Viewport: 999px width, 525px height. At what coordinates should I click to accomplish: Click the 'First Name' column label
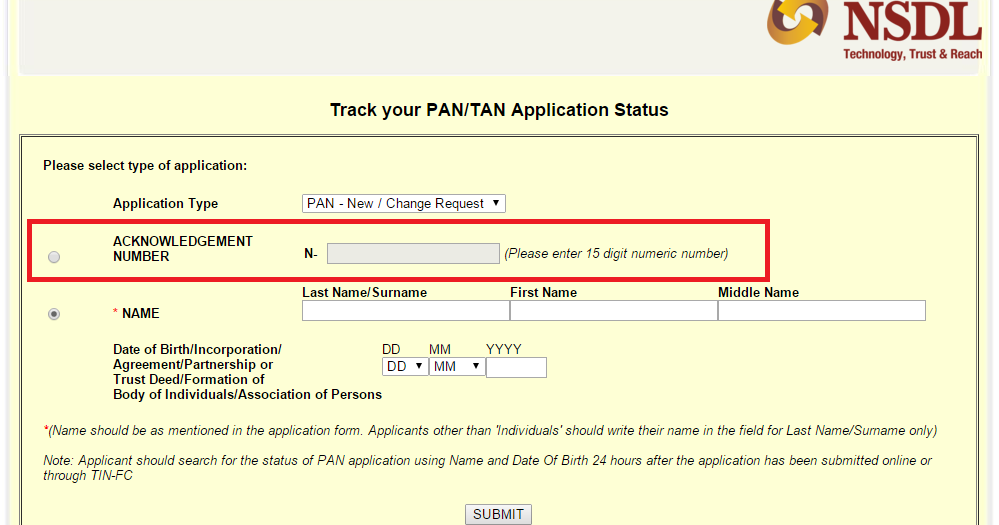click(x=543, y=292)
